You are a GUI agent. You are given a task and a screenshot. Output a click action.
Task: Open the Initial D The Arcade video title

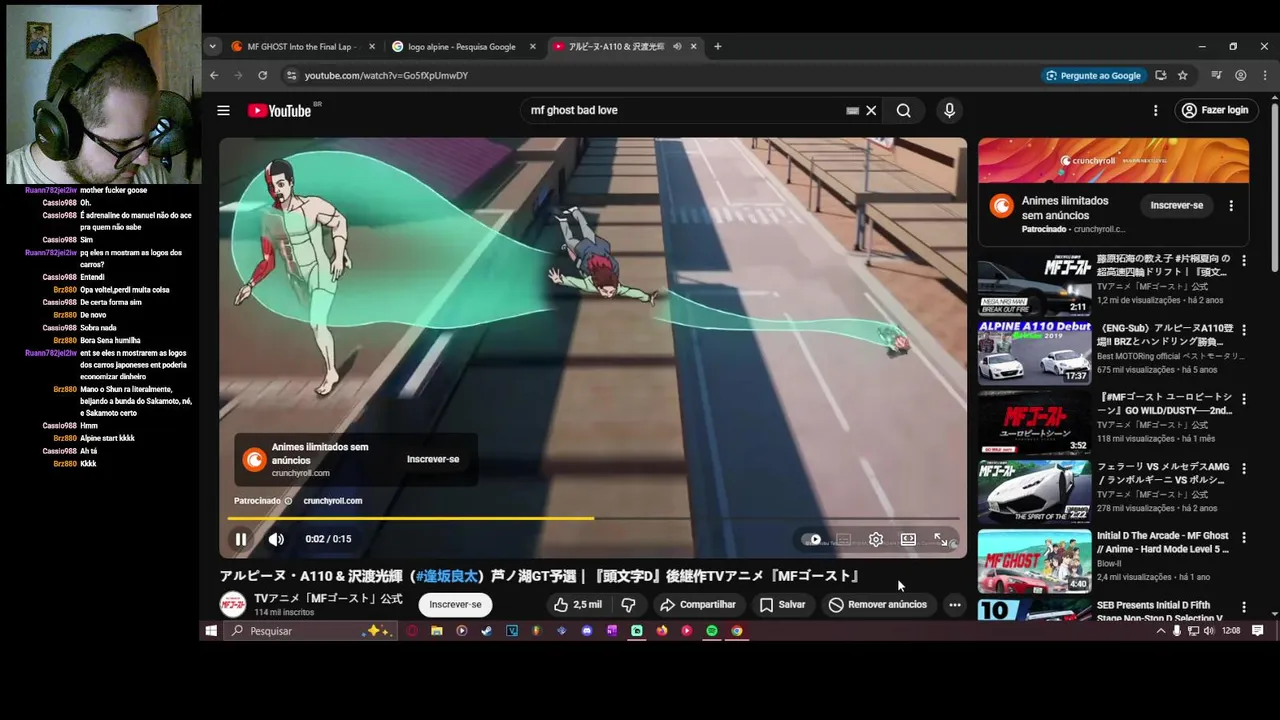(1163, 542)
